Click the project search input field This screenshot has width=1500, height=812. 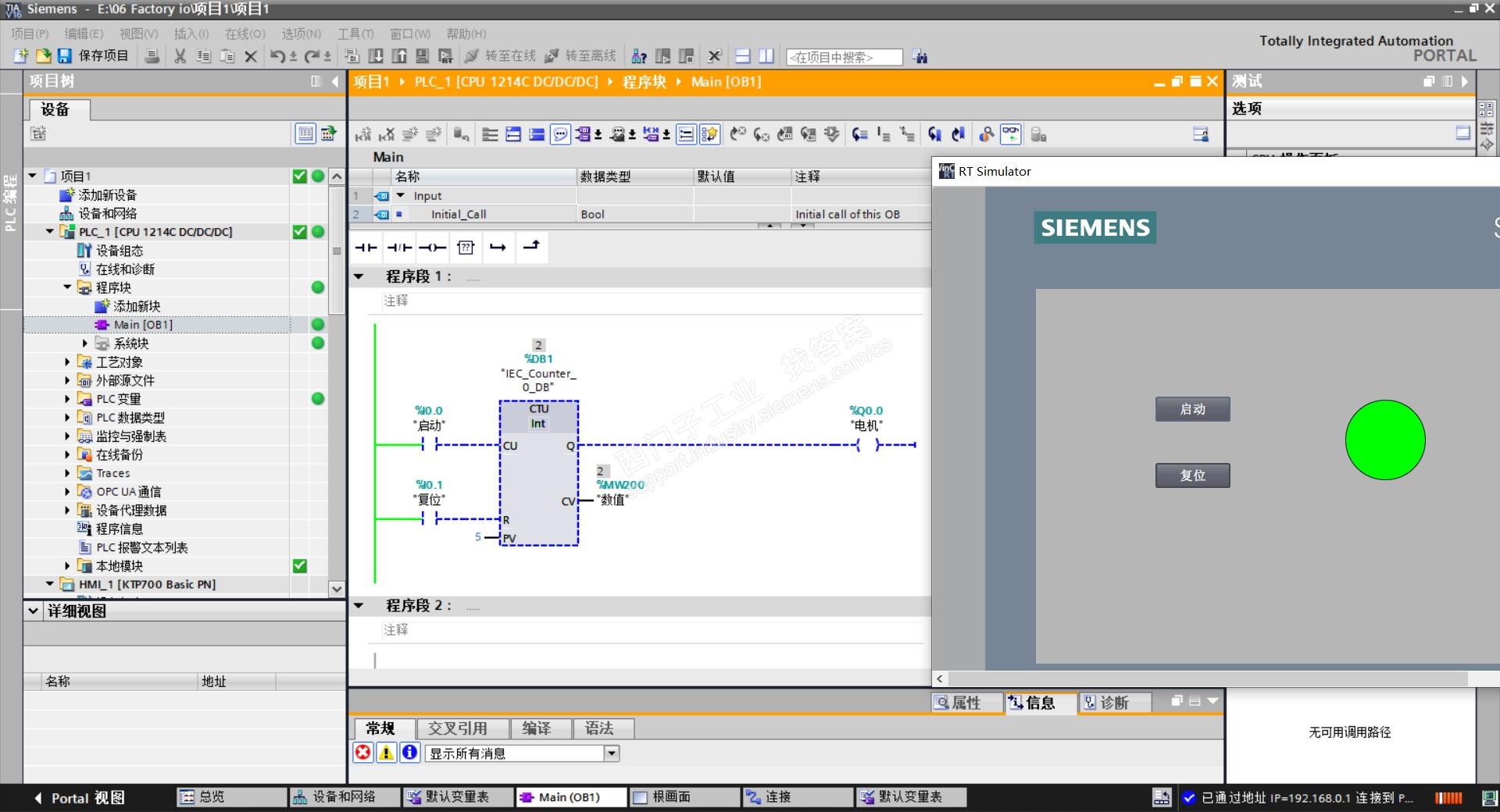[x=844, y=57]
